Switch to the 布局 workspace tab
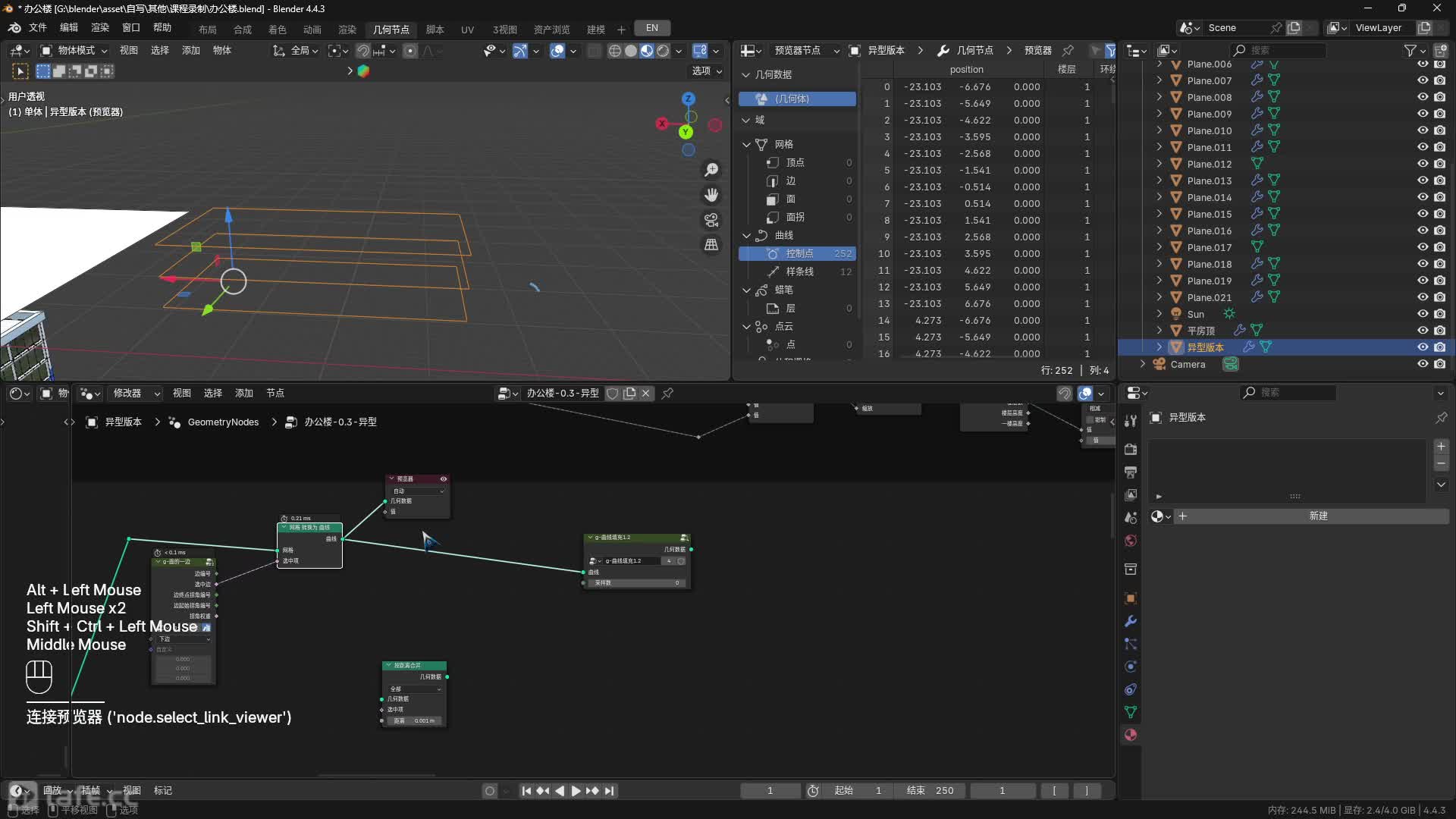1456x819 pixels. pyautogui.click(x=207, y=30)
